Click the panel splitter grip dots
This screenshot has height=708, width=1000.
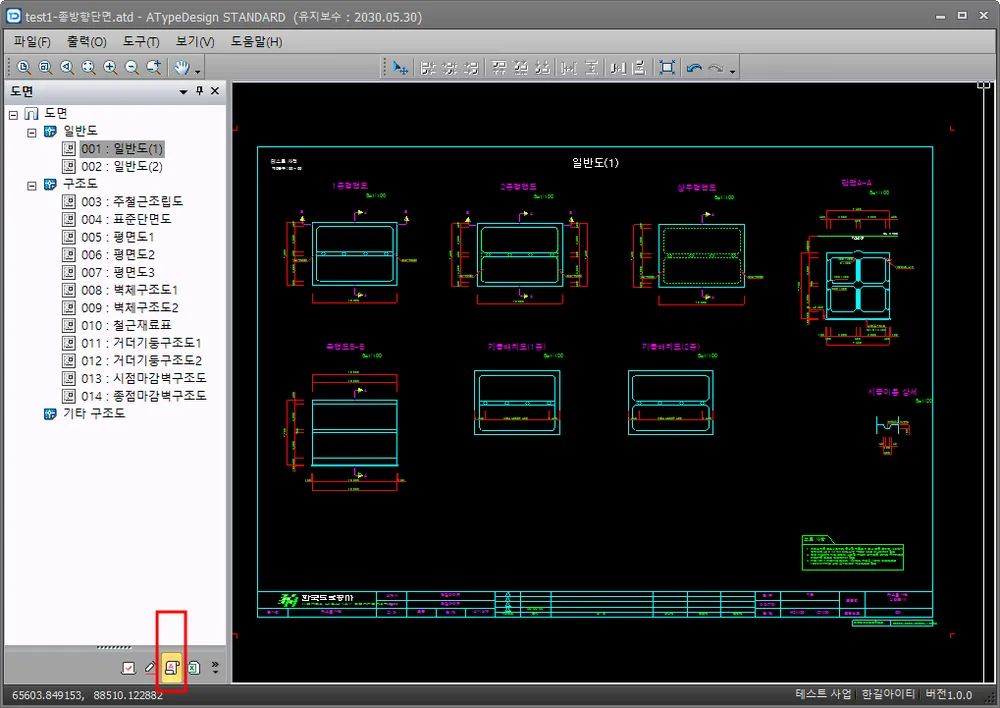tap(114, 647)
